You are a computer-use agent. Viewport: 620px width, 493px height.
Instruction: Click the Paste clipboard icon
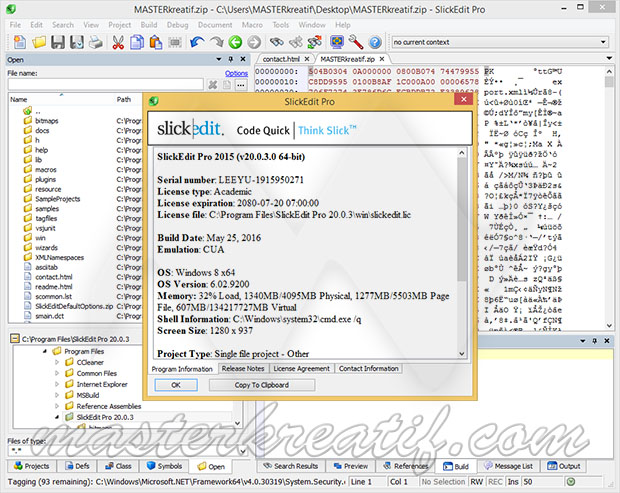click(x=156, y=42)
